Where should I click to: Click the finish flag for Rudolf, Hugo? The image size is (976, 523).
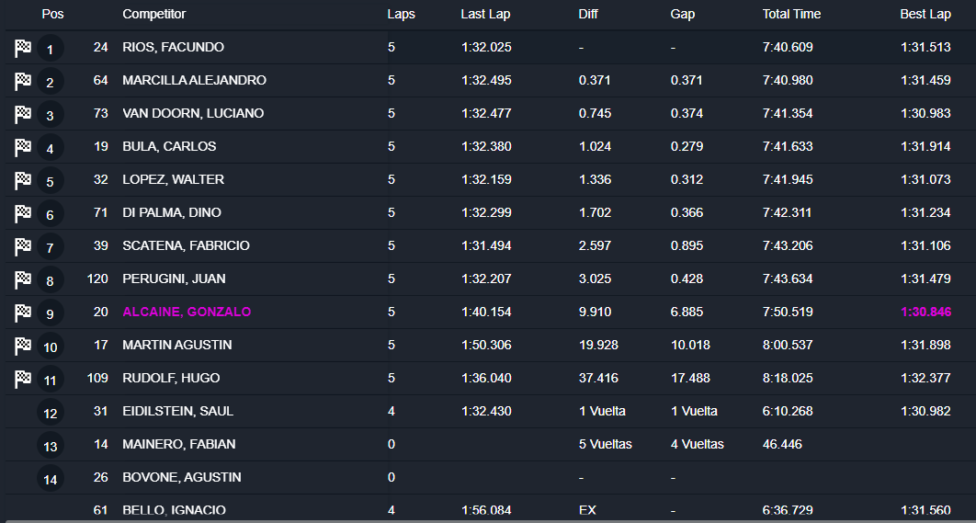point(23,379)
